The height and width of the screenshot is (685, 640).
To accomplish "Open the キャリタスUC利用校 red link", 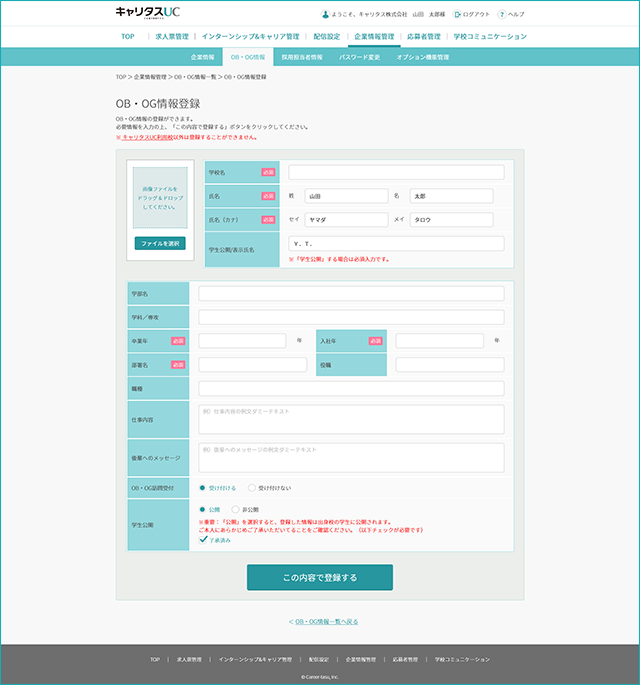I will pyautogui.click(x=147, y=137).
